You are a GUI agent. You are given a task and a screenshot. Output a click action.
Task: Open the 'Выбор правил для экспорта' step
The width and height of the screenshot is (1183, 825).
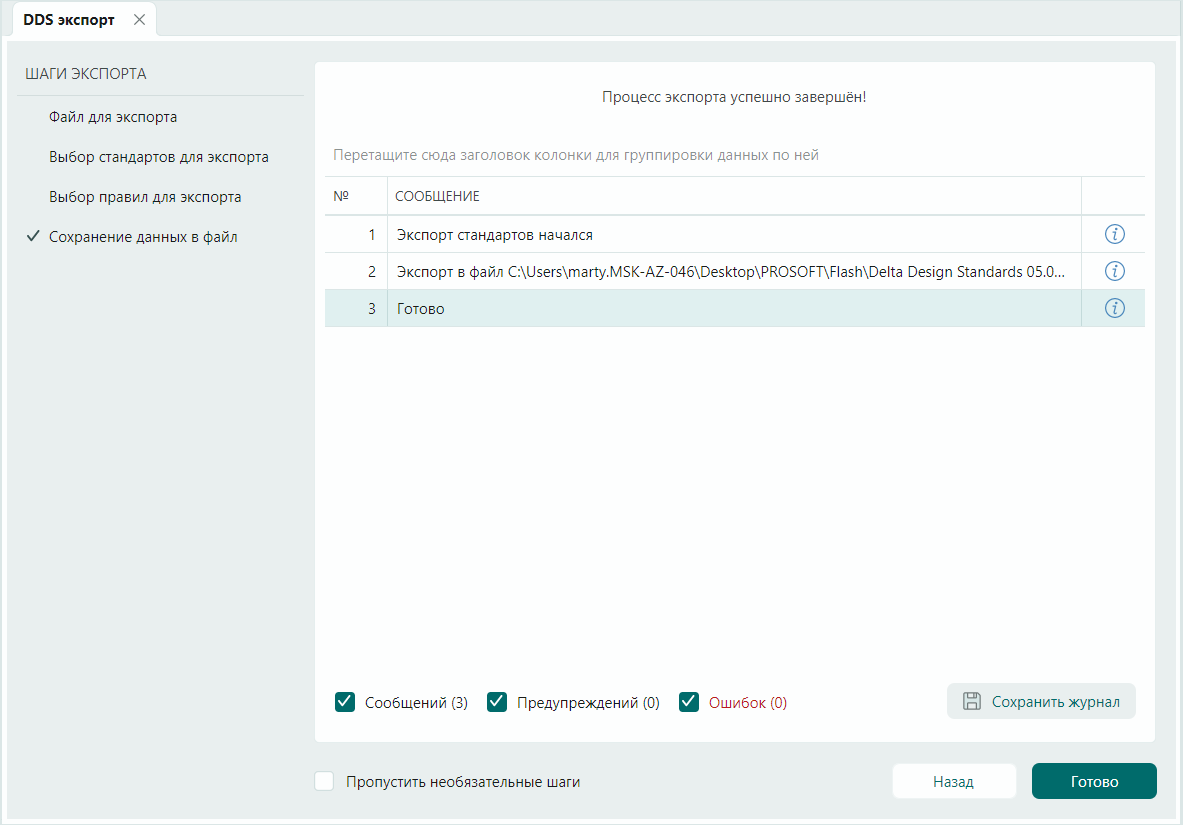coord(145,197)
